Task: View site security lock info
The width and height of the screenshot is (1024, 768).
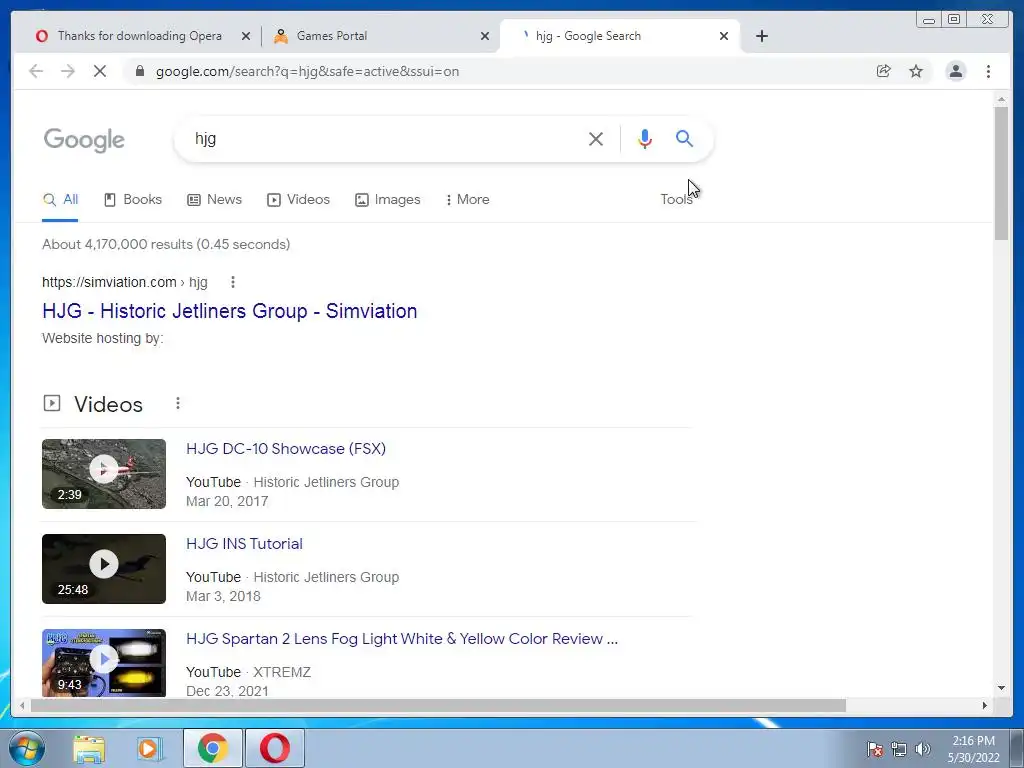Action: point(140,71)
